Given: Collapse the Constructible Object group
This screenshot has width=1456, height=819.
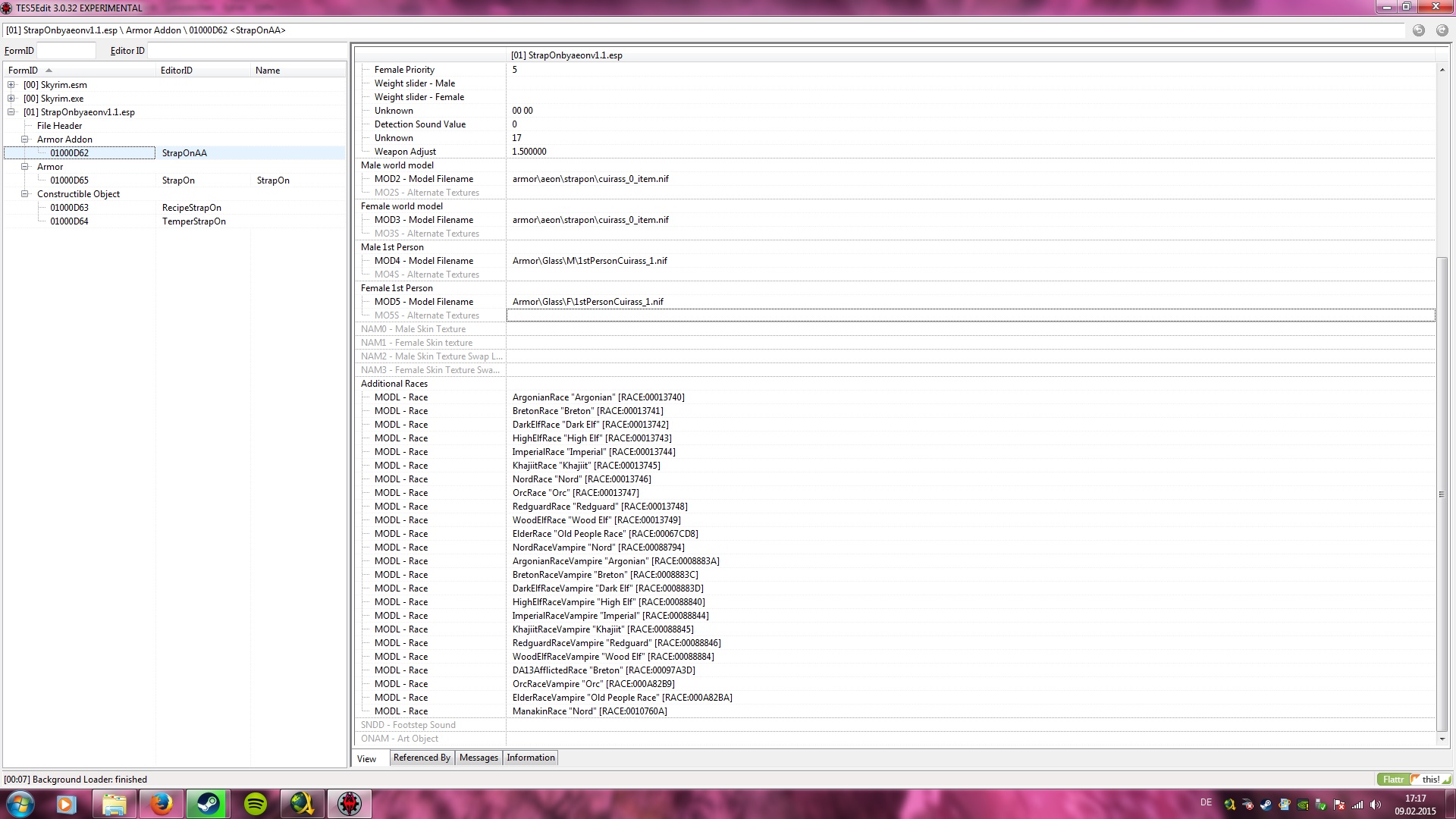Looking at the screenshot, I should (x=25, y=194).
